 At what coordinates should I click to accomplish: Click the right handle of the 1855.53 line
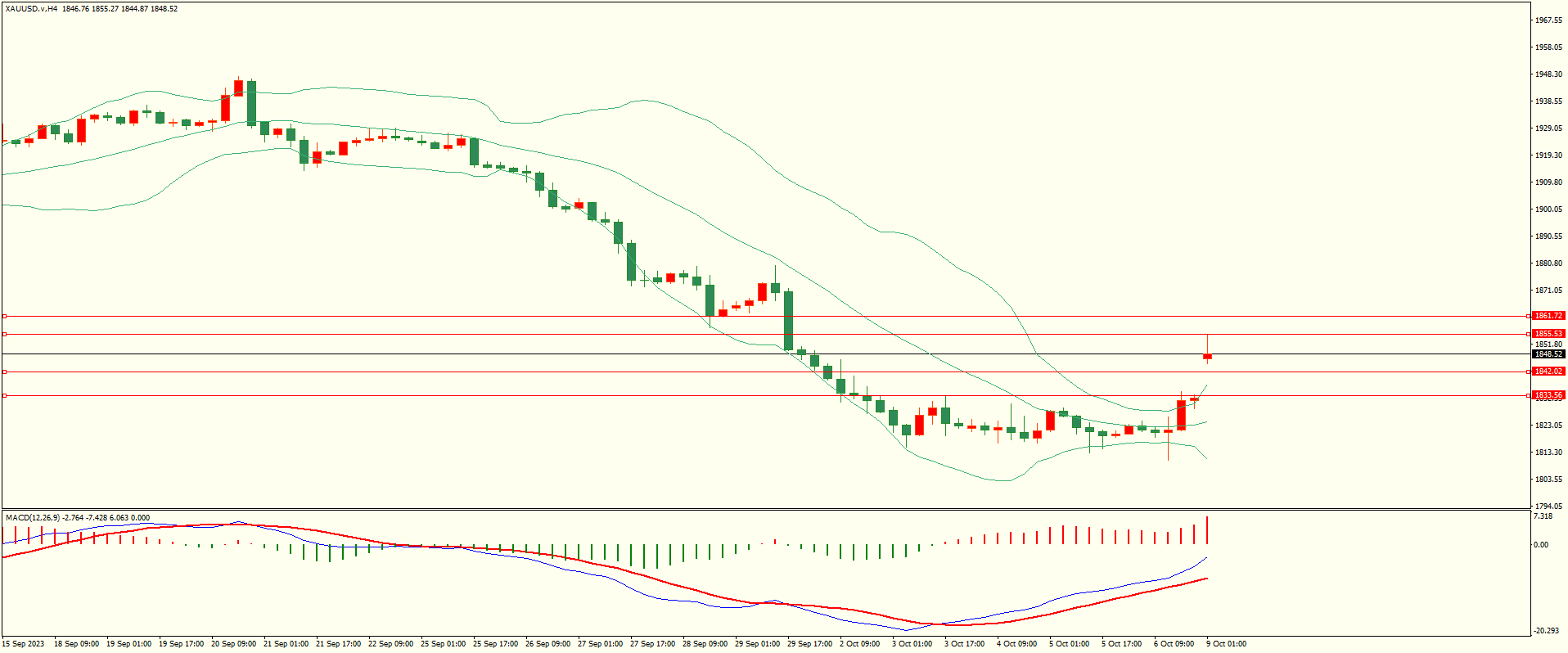(1530, 334)
